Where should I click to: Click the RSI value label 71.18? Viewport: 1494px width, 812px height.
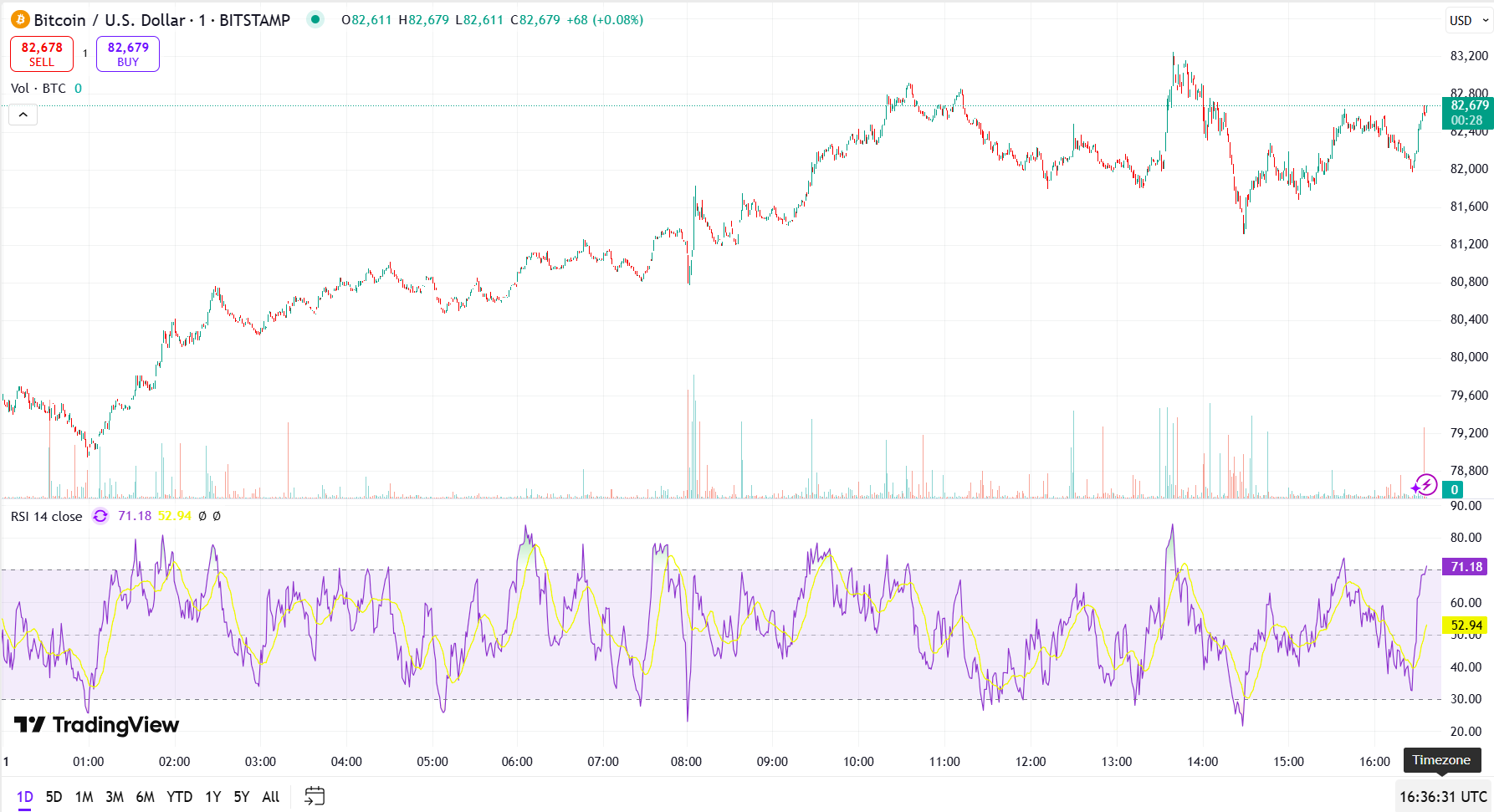point(1466,567)
